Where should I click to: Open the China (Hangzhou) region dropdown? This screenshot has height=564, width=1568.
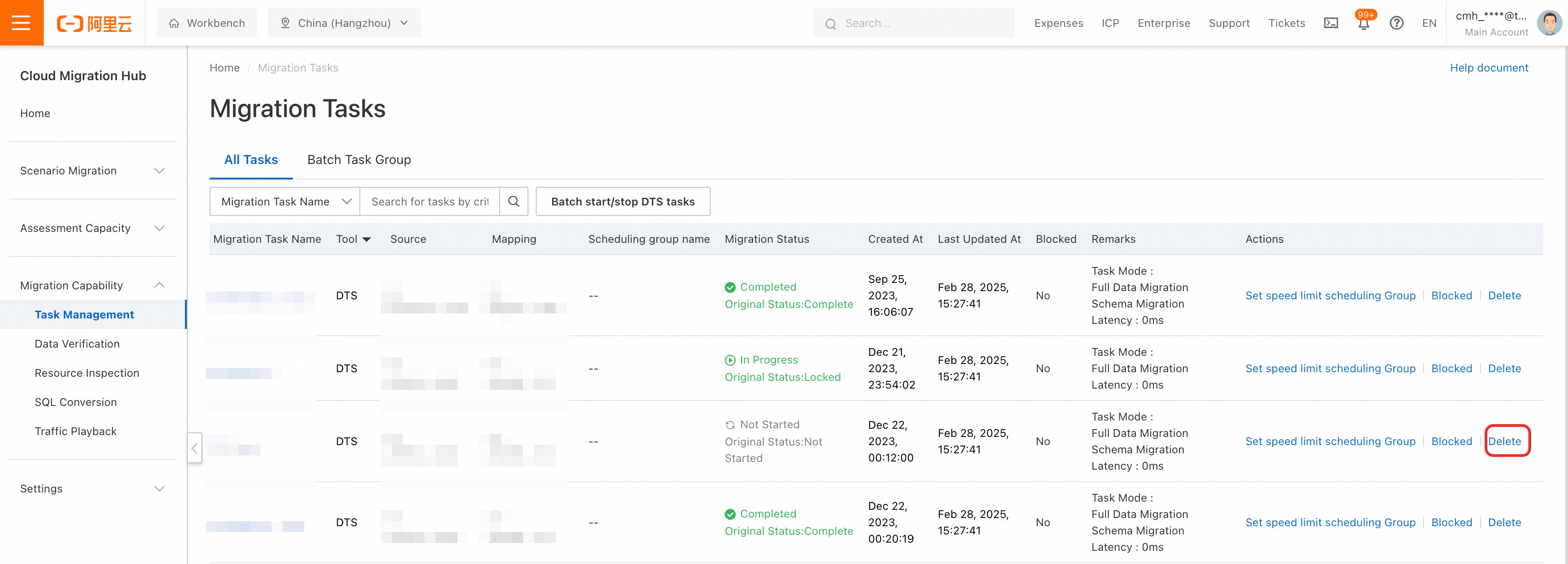344,23
